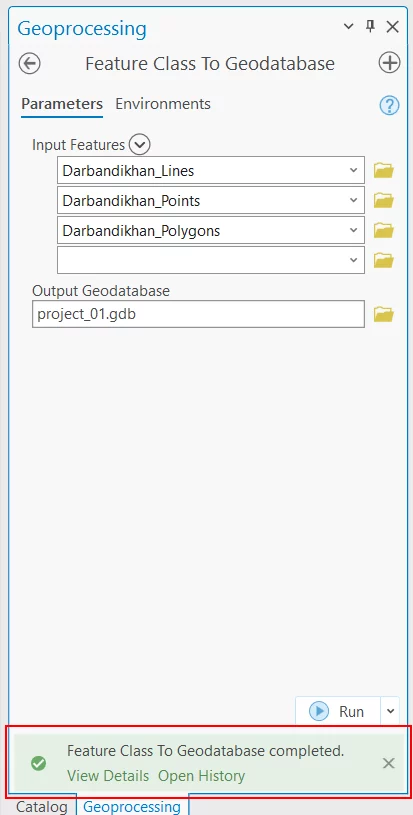Open the View Details link
This screenshot has width=413, height=815.
click(108, 776)
